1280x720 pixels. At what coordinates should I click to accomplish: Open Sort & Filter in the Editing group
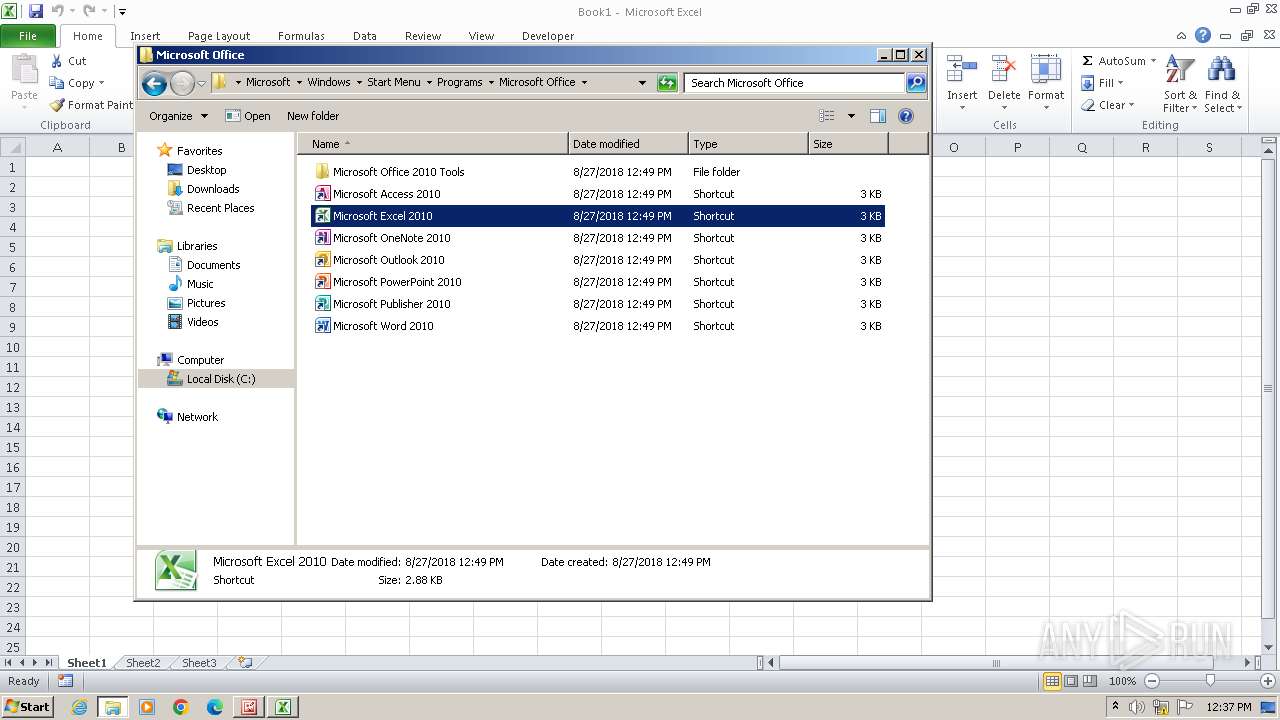1180,84
